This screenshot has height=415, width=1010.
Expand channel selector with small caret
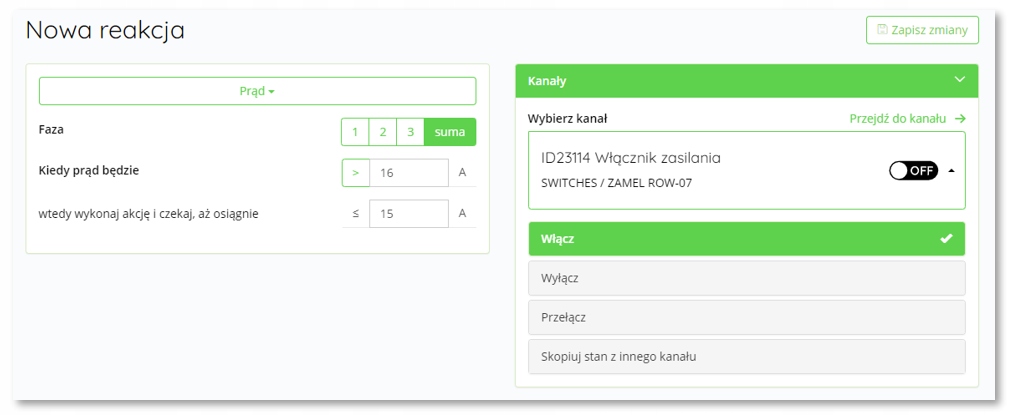(951, 170)
